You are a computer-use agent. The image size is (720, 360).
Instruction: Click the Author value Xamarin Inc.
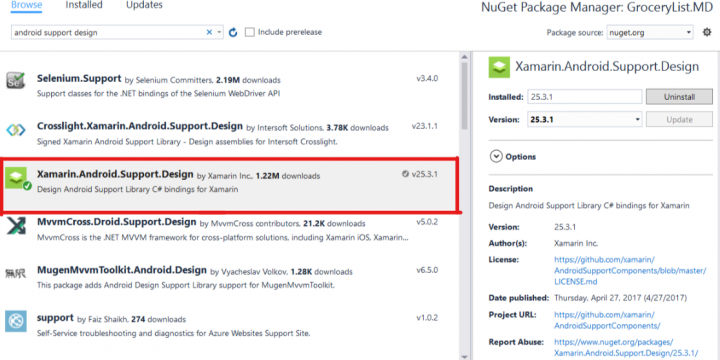tap(576, 243)
